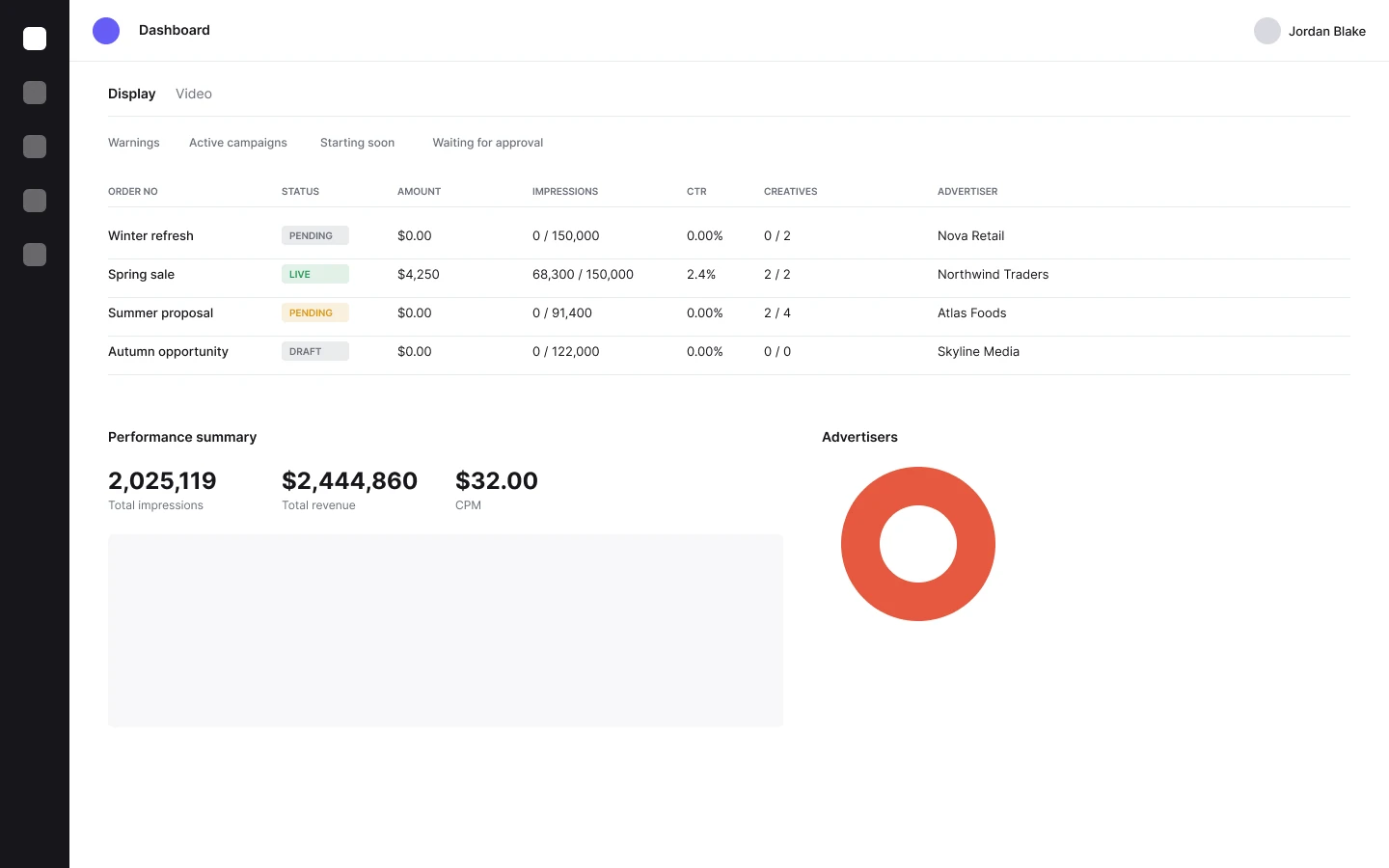Screen dimensions: 1389x868
Task: Open the Spring sale order
Action: click(142, 274)
